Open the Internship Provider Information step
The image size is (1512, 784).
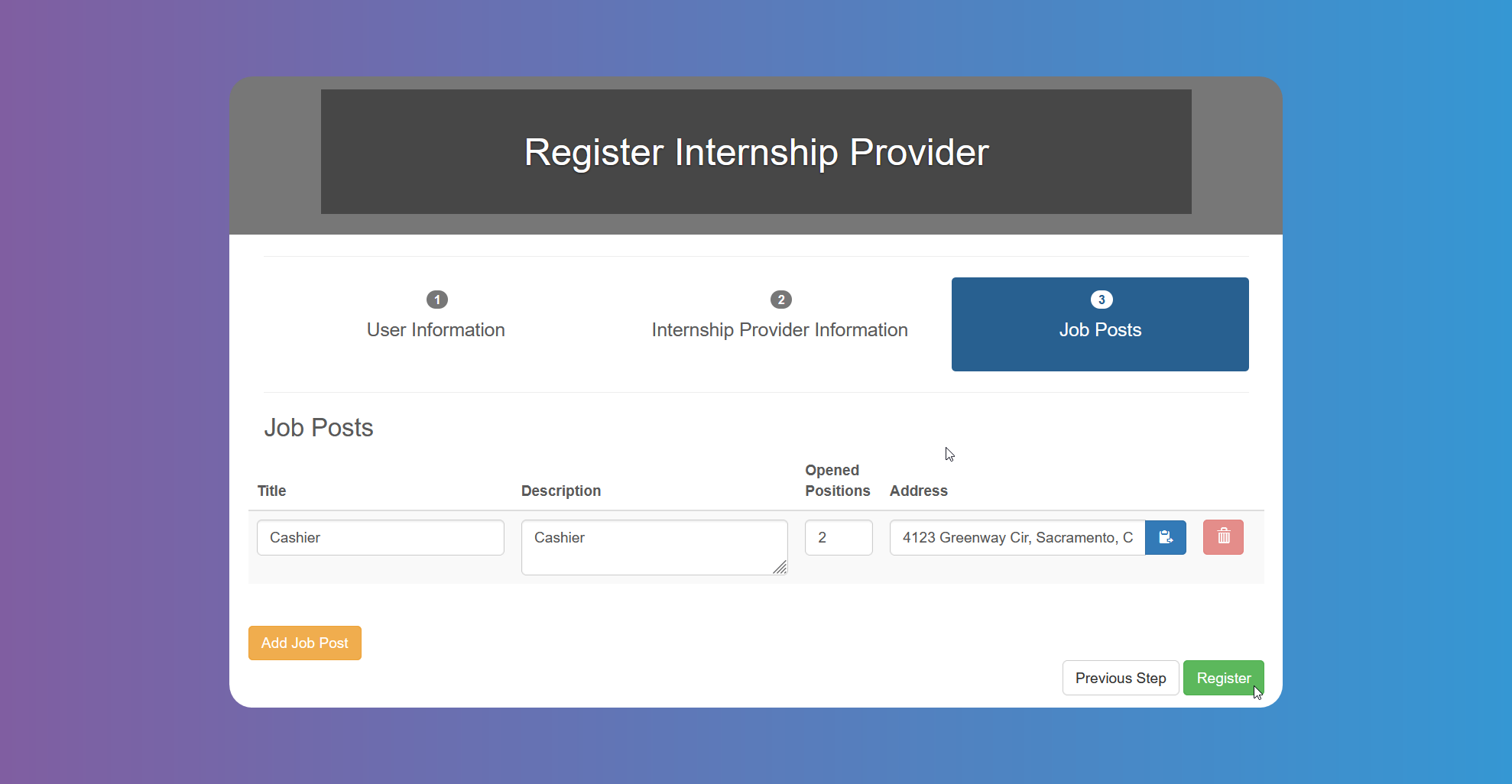coord(779,329)
